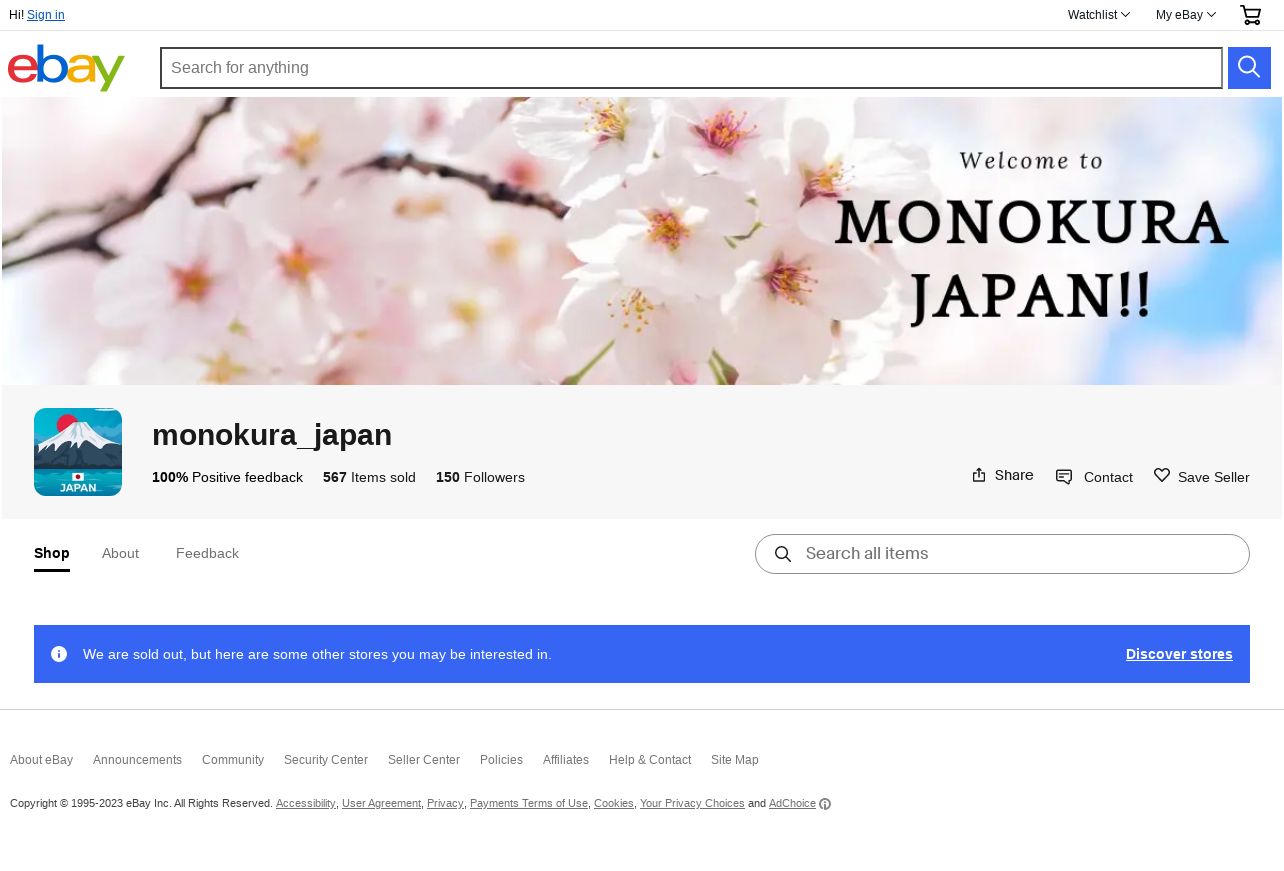Screen dimensions: 1284x871
Task: Open the Site Map link
Action: click(735, 760)
